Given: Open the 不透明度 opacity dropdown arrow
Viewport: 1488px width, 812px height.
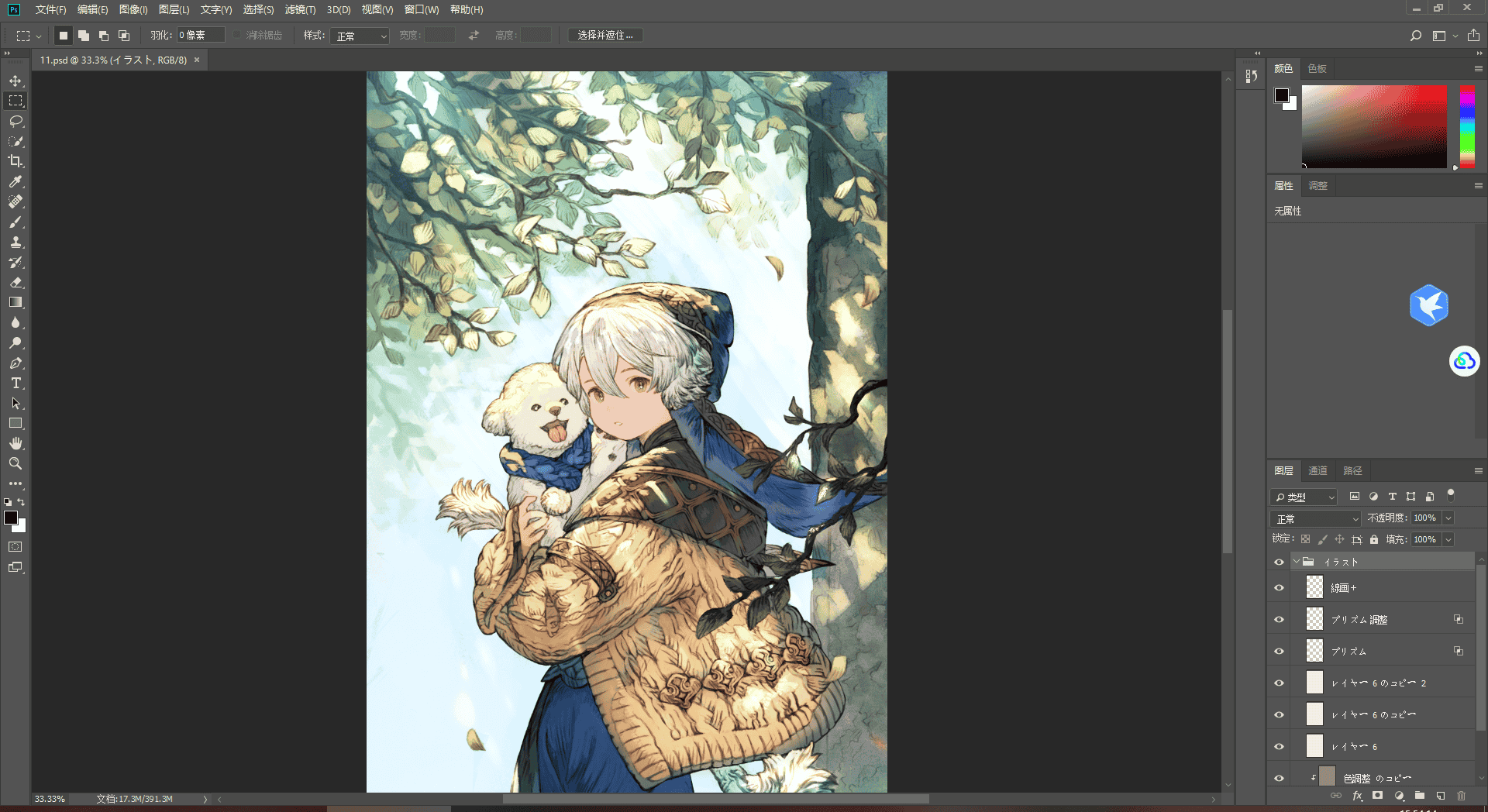Looking at the screenshot, I should tap(1448, 518).
